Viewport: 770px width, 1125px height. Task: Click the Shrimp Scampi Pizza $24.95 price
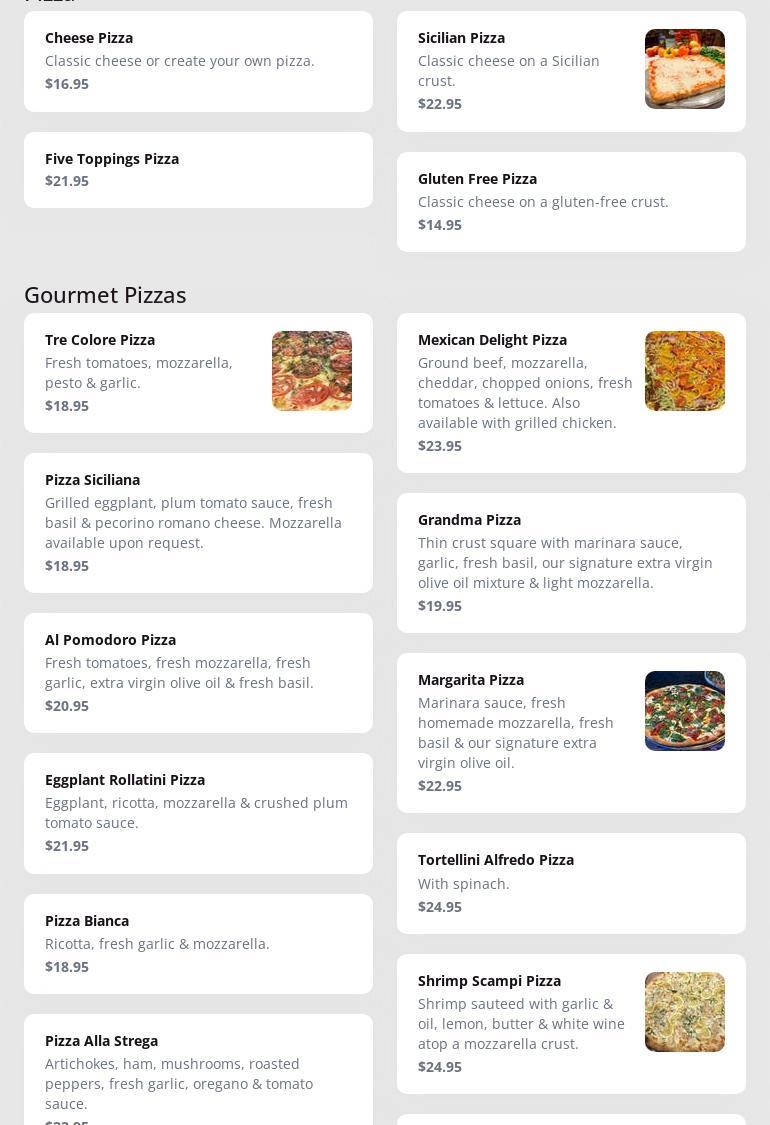pos(440,1067)
